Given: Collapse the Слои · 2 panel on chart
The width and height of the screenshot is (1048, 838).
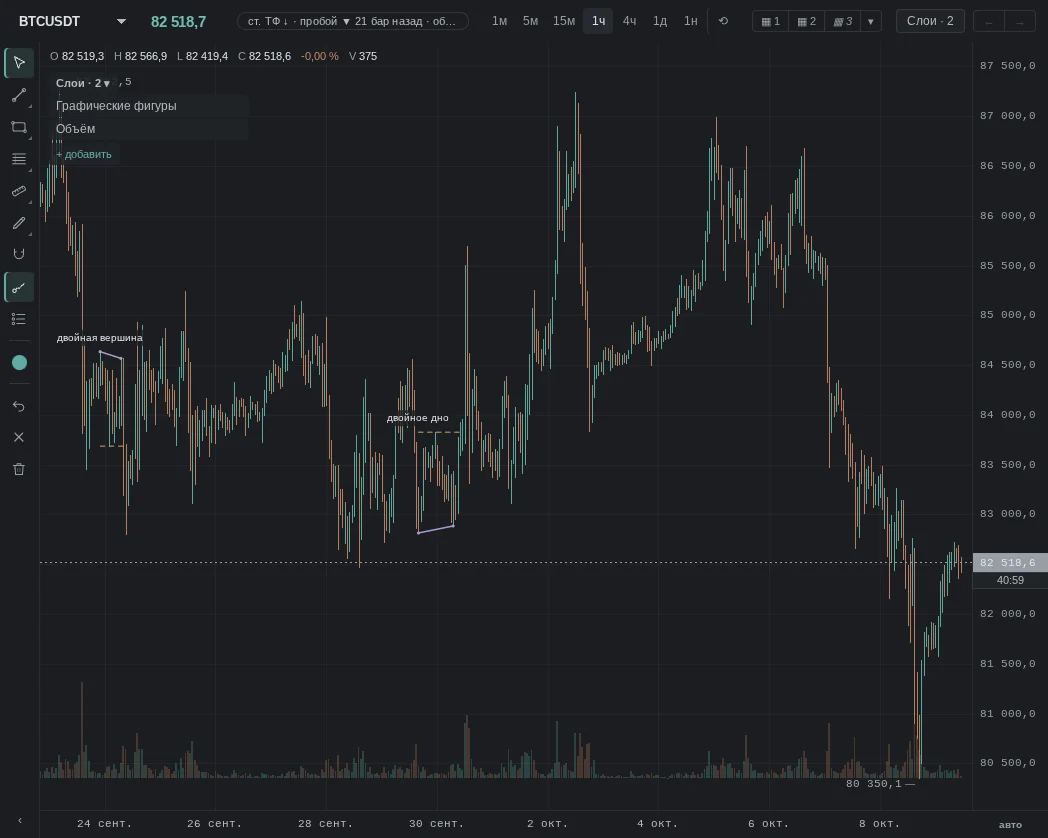Looking at the screenshot, I should tap(83, 83).
